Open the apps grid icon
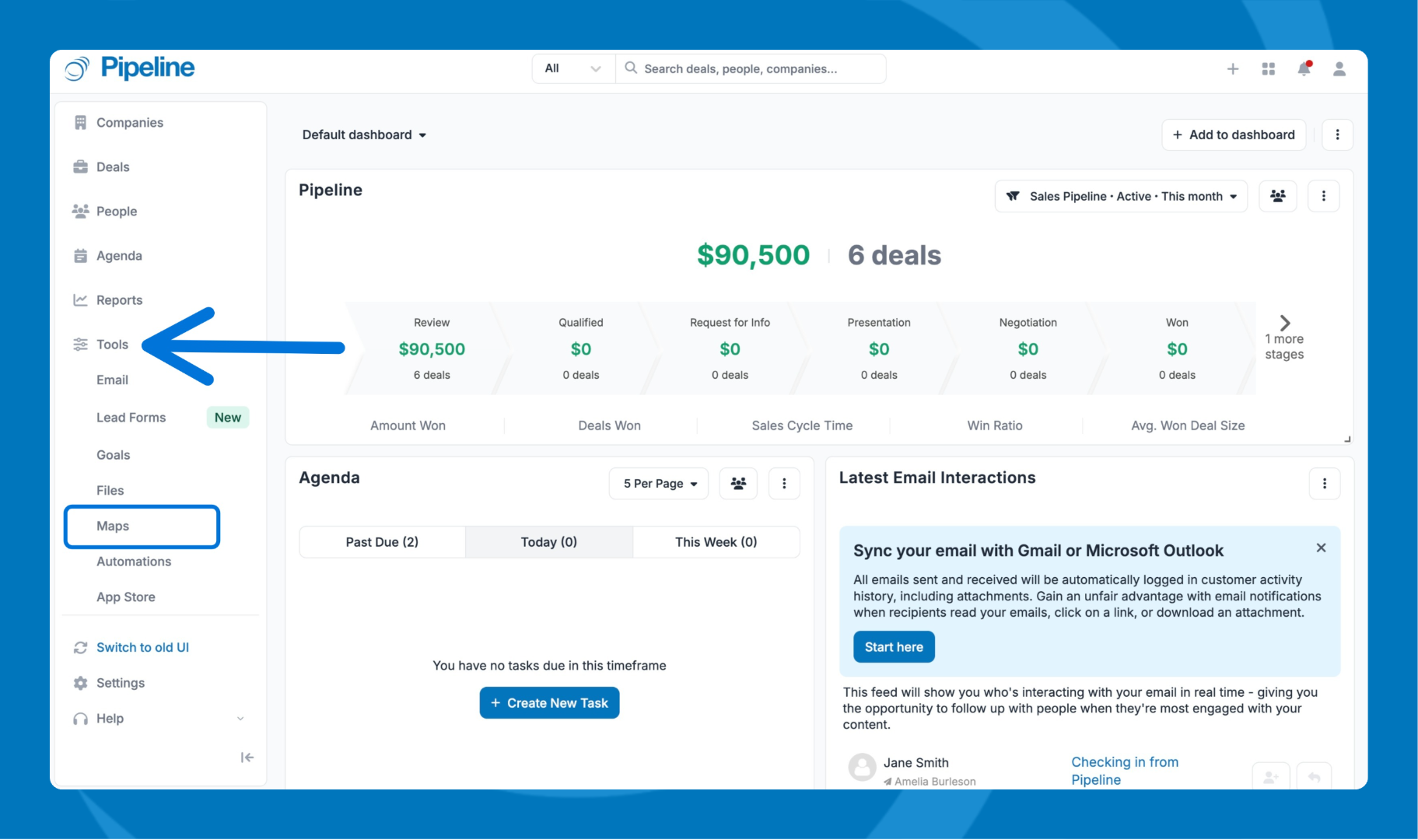The height and width of the screenshot is (840, 1418). tap(1269, 69)
